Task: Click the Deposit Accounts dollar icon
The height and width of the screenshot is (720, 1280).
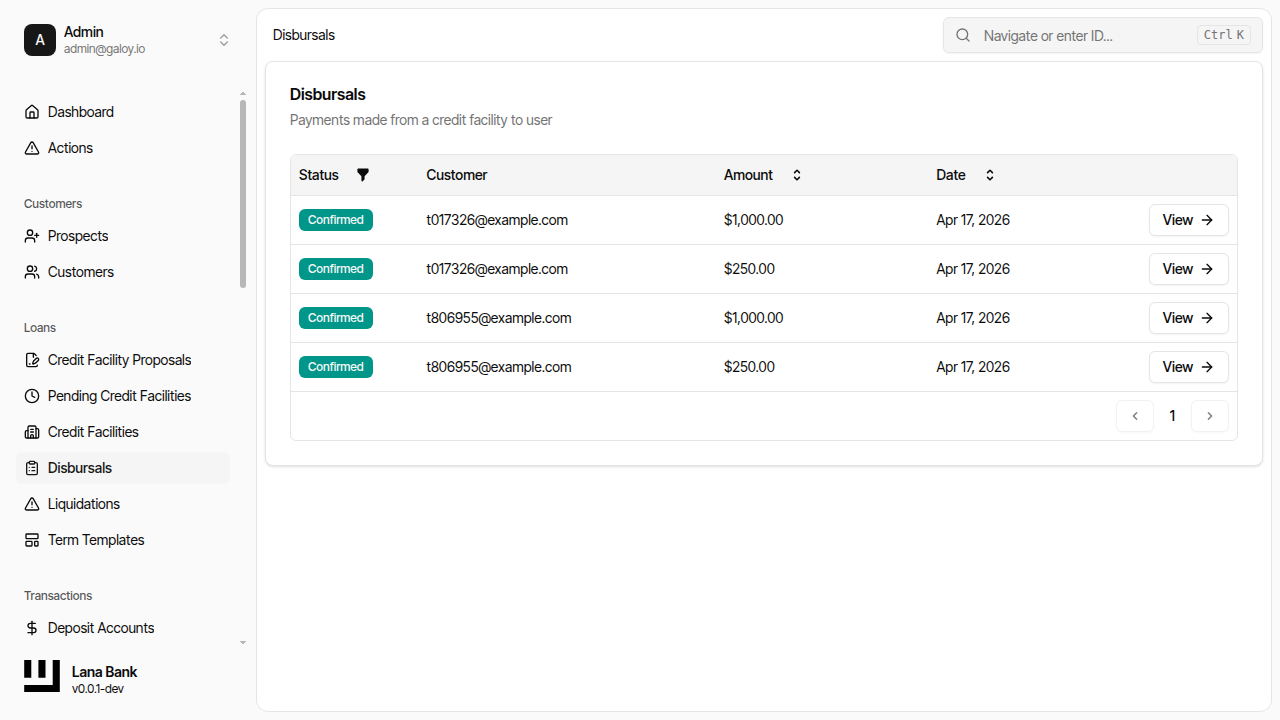Action: point(32,628)
